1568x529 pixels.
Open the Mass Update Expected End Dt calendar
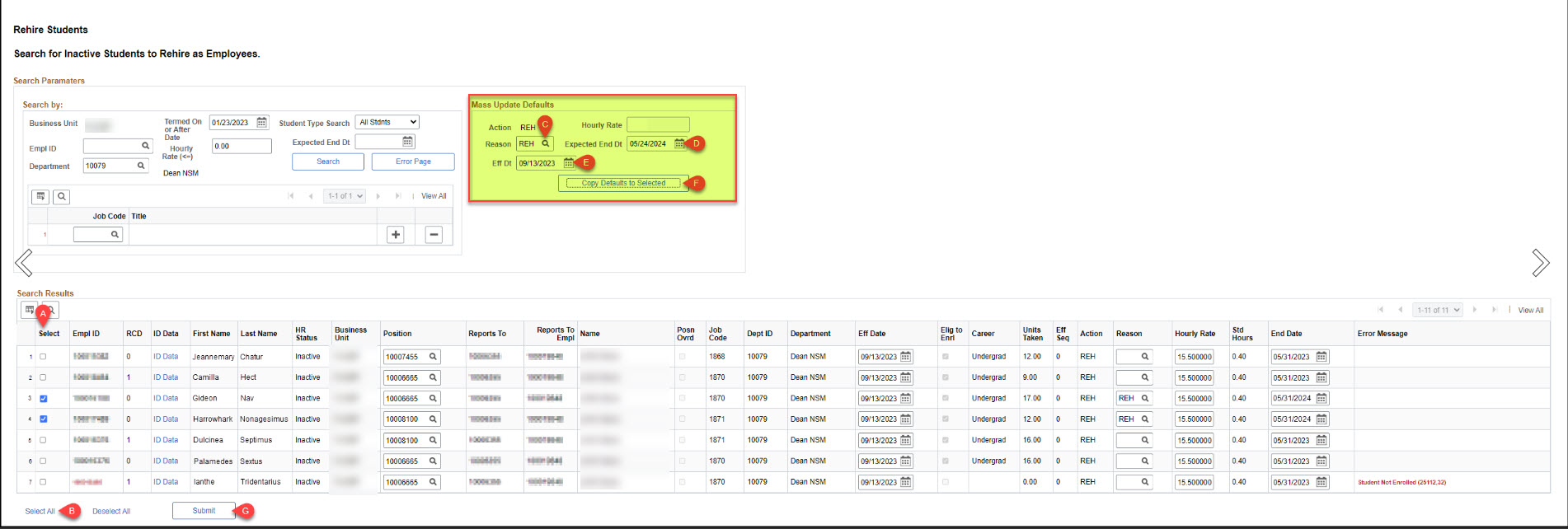679,143
